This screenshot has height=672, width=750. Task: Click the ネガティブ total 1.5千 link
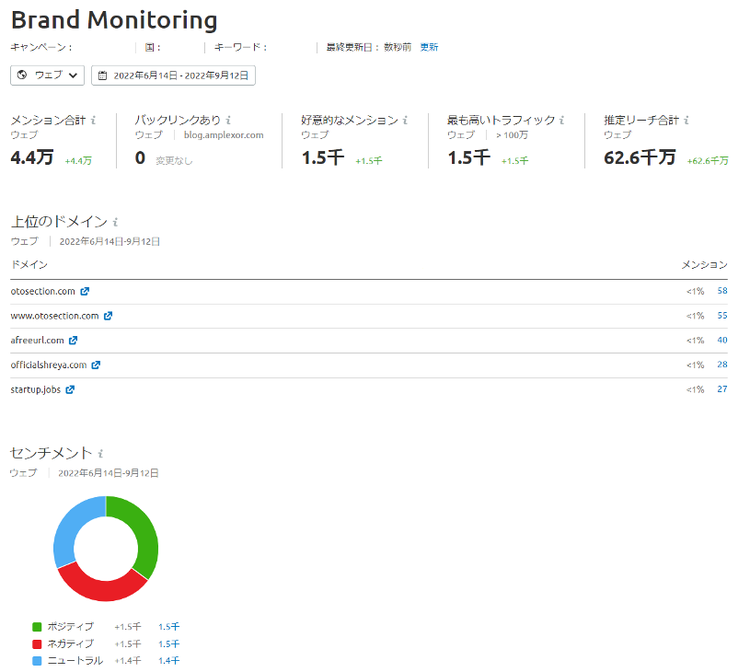(169, 644)
